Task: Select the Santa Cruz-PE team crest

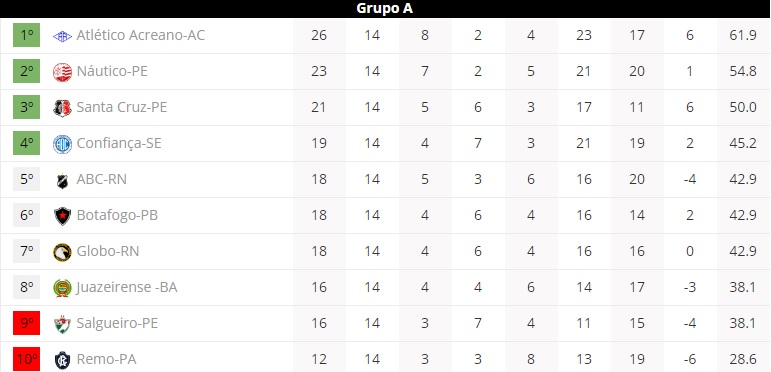Action: [x=62, y=108]
